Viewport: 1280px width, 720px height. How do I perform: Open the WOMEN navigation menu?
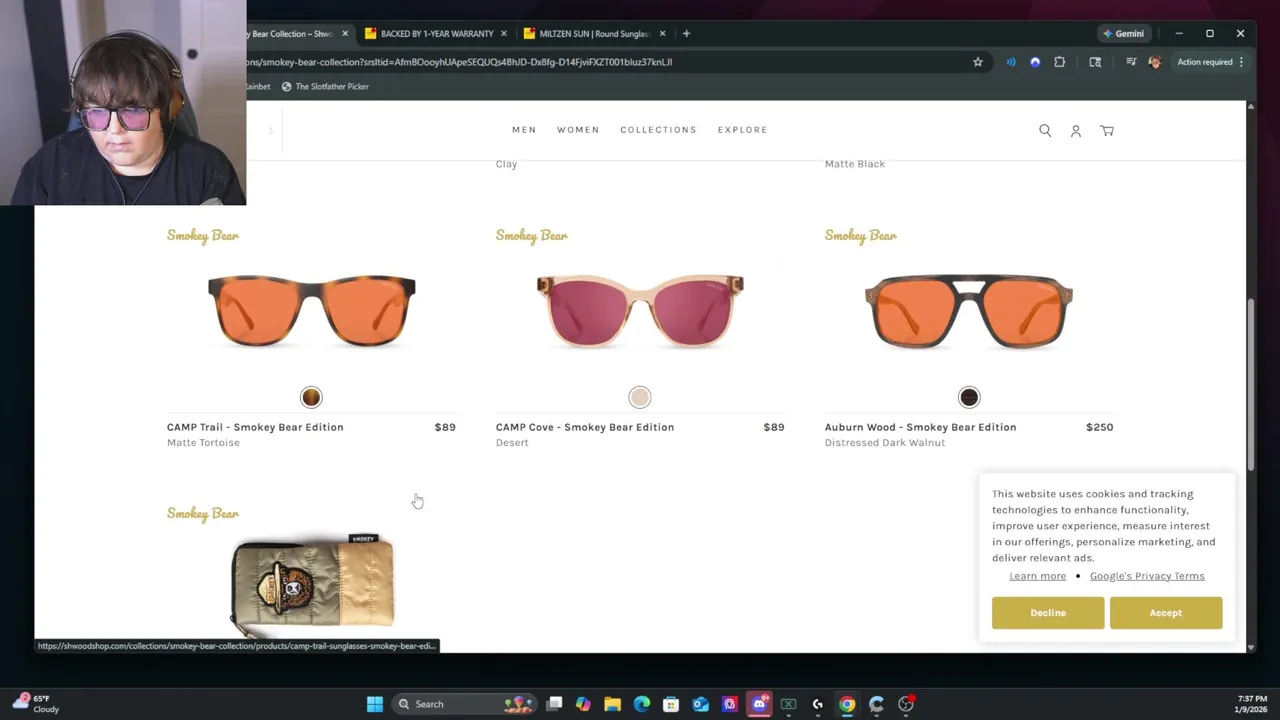click(578, 130)
